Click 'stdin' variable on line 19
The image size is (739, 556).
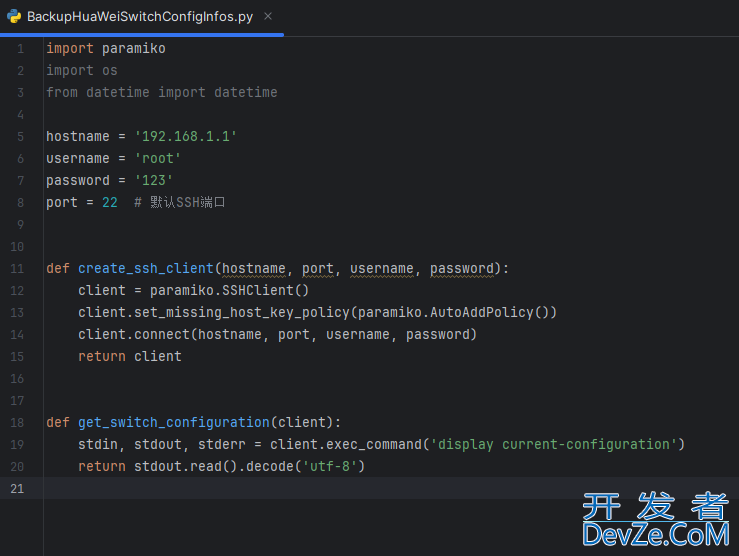(98, 445)
